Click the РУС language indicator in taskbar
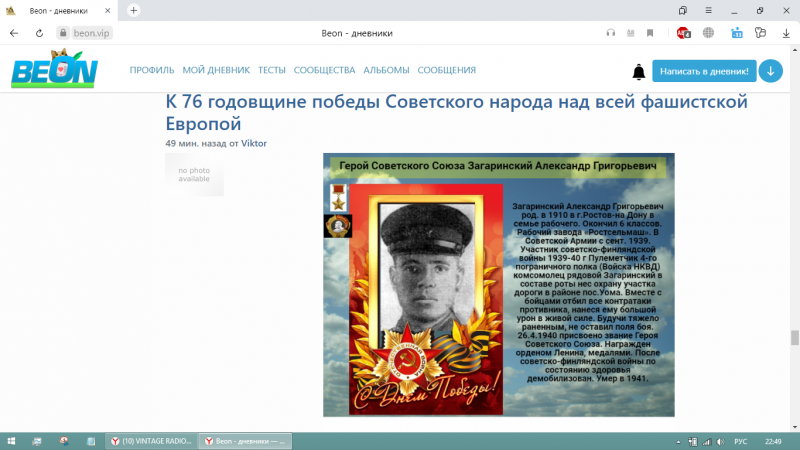The width and height of the screenshot is (800, 450). pyautogui.click(x=741, y=440)
